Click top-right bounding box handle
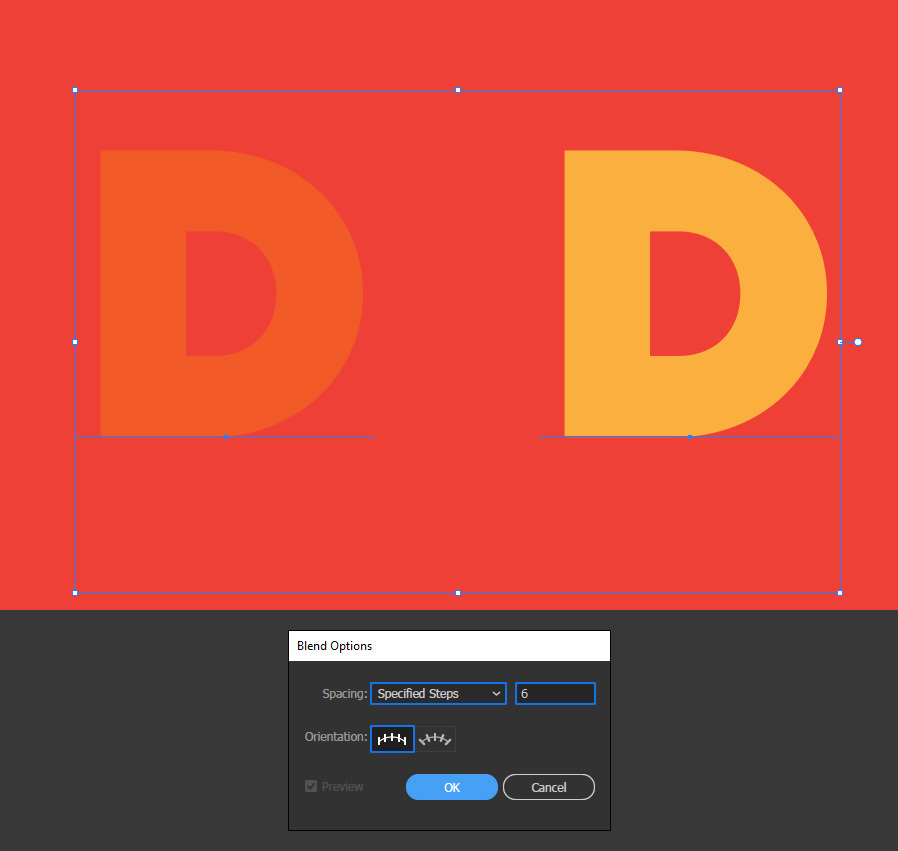Viewport: 898px width, 851px height. coord(840,90)
